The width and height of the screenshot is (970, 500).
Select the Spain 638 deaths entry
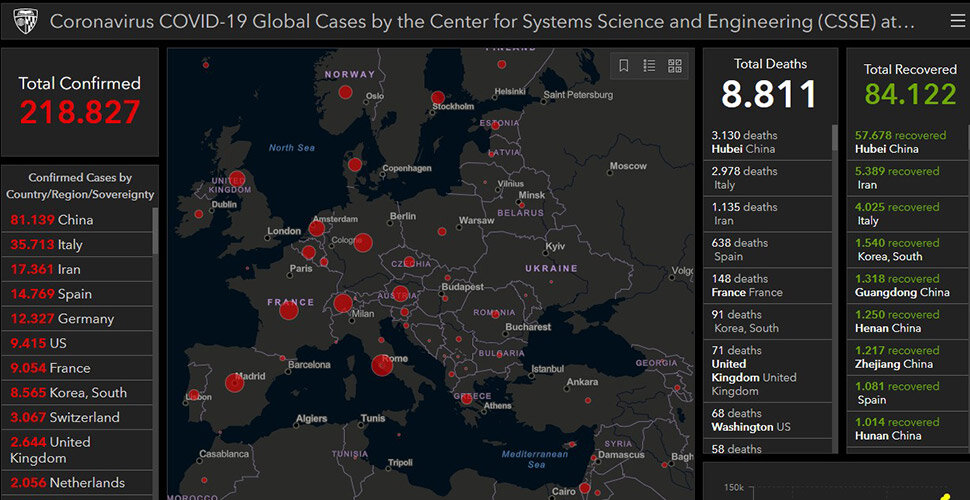[768, 250]
